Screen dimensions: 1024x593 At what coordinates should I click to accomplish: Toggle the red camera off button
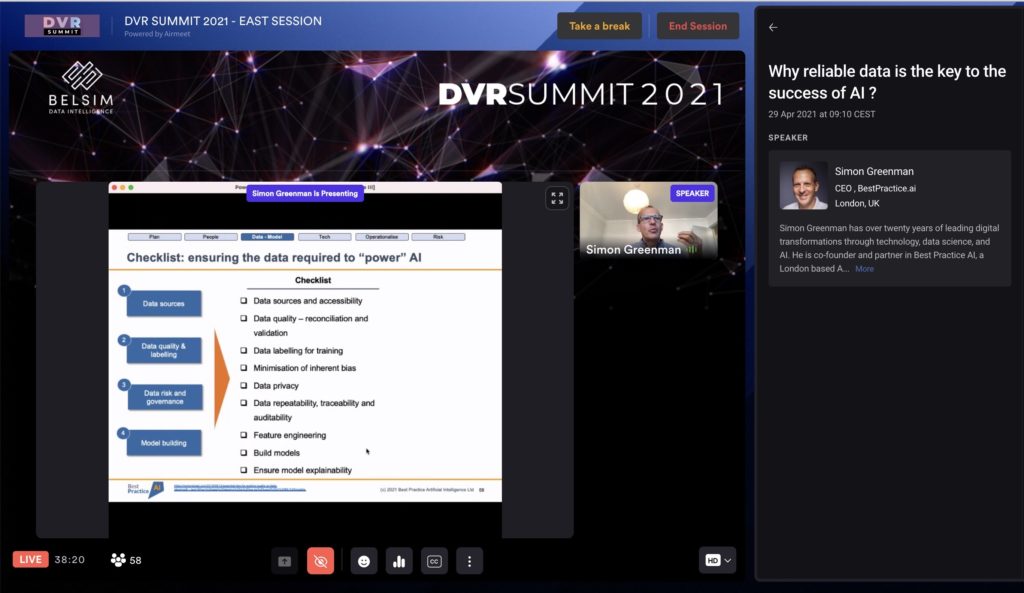click(x=321, y=561)
